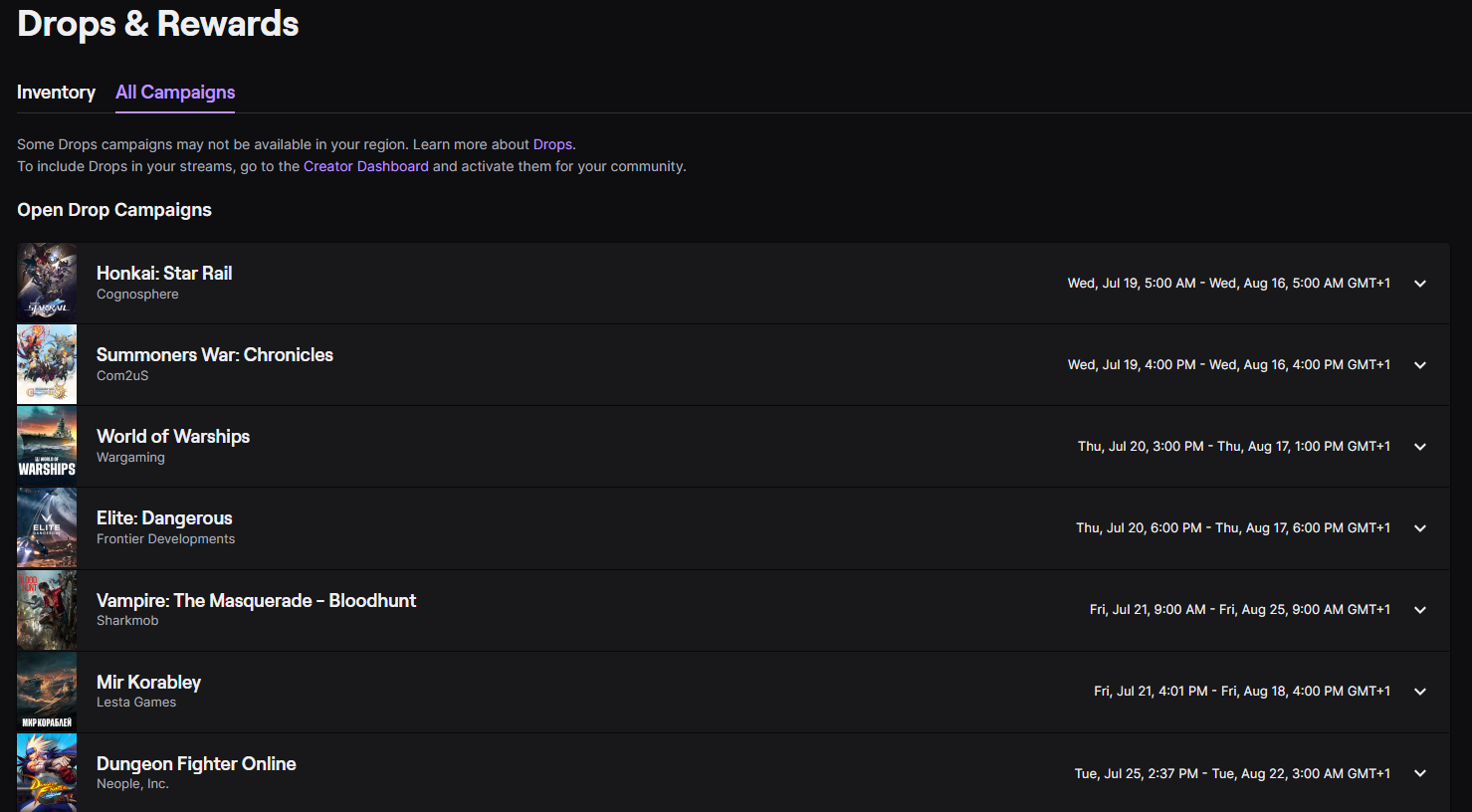The height and width of the screenshot is (812, 1472).
Task: Expand the Honkai: Star Rail campaign chevron
Action: (x=1420, y=284)
